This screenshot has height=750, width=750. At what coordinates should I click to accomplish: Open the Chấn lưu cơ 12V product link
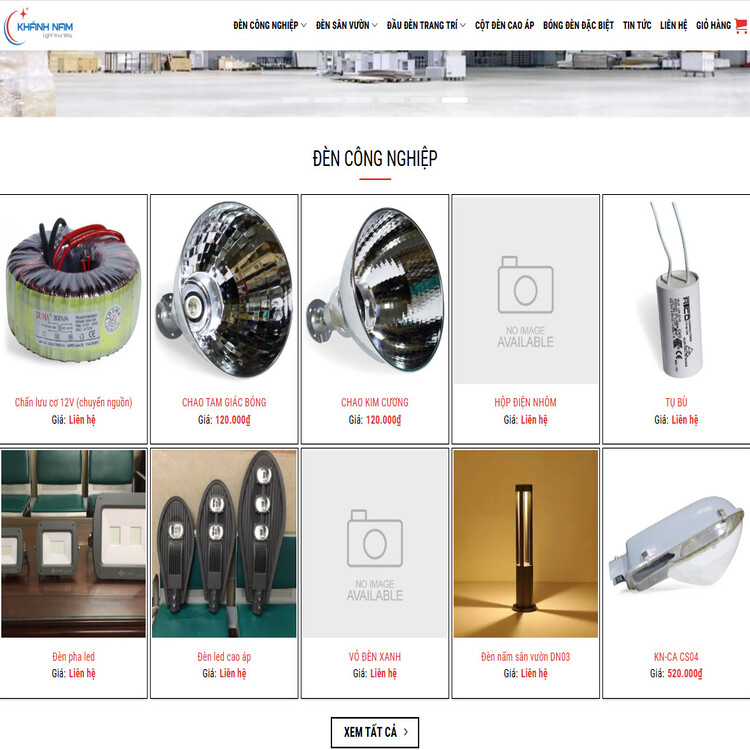[x=73, y=402]
